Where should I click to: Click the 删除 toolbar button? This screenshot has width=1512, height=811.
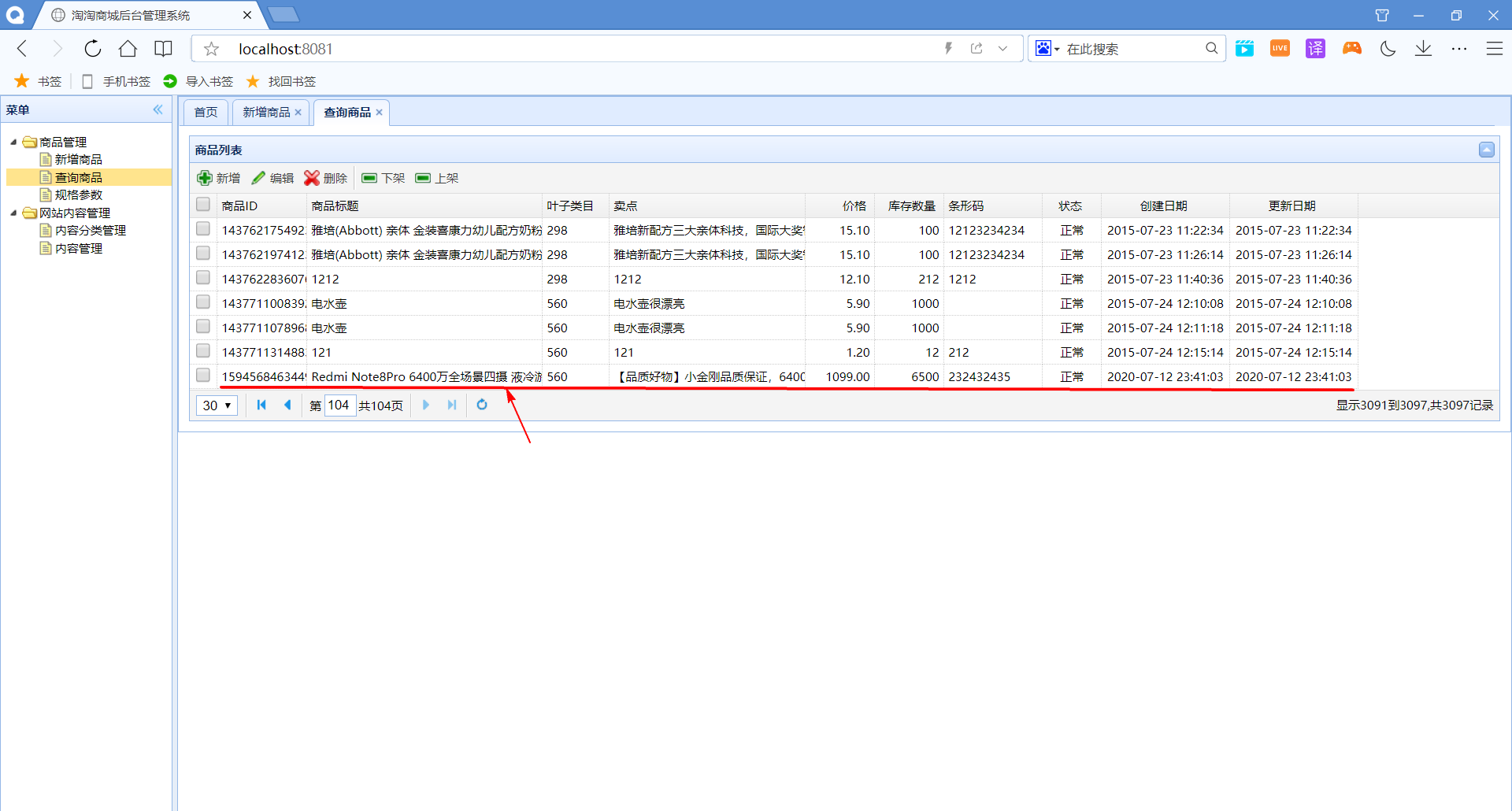click(x=326, y=178)
